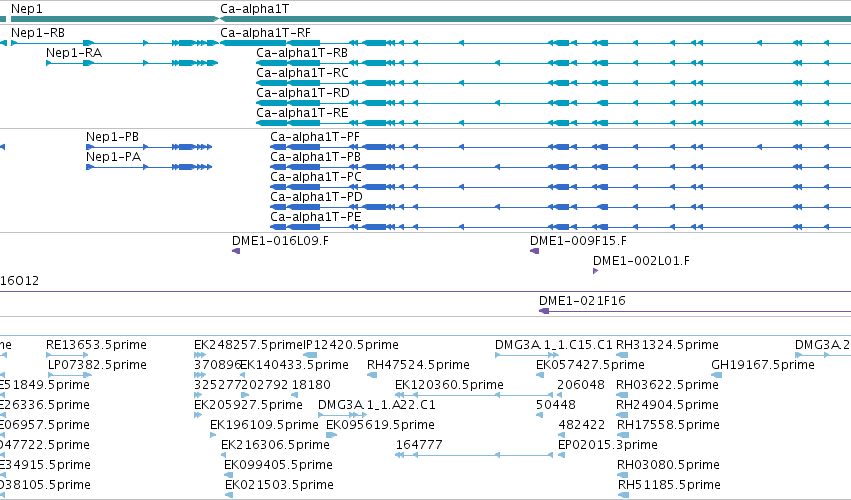Click the purple arrowhead starting the DME1-021F16 bar
Image resolution: width=851 pixels, height=500 pixels.
544,311
